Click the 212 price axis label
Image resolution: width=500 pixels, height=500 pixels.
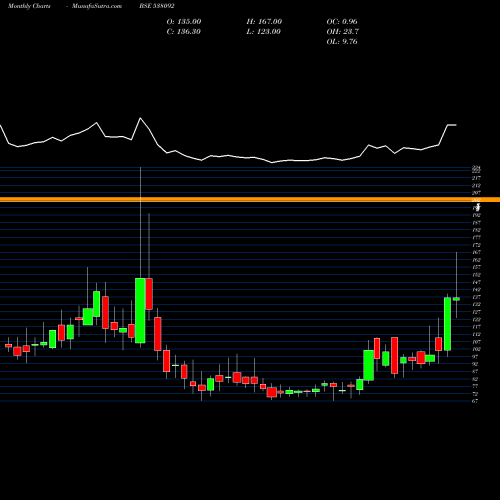coord(476,185)
